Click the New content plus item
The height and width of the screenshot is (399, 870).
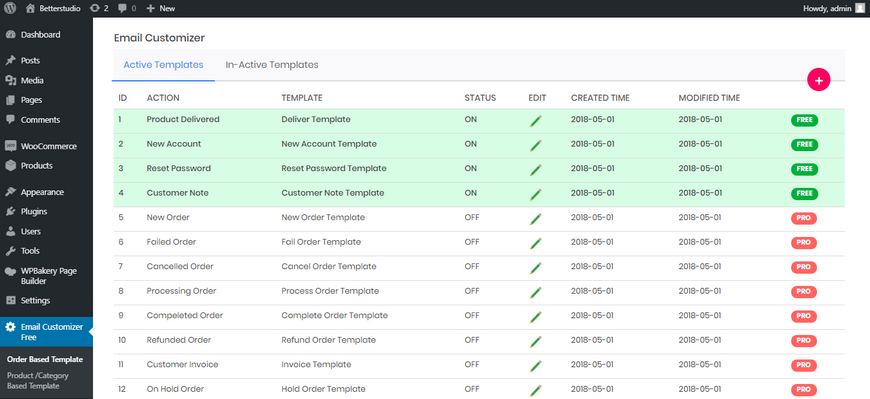click(161, 8)
